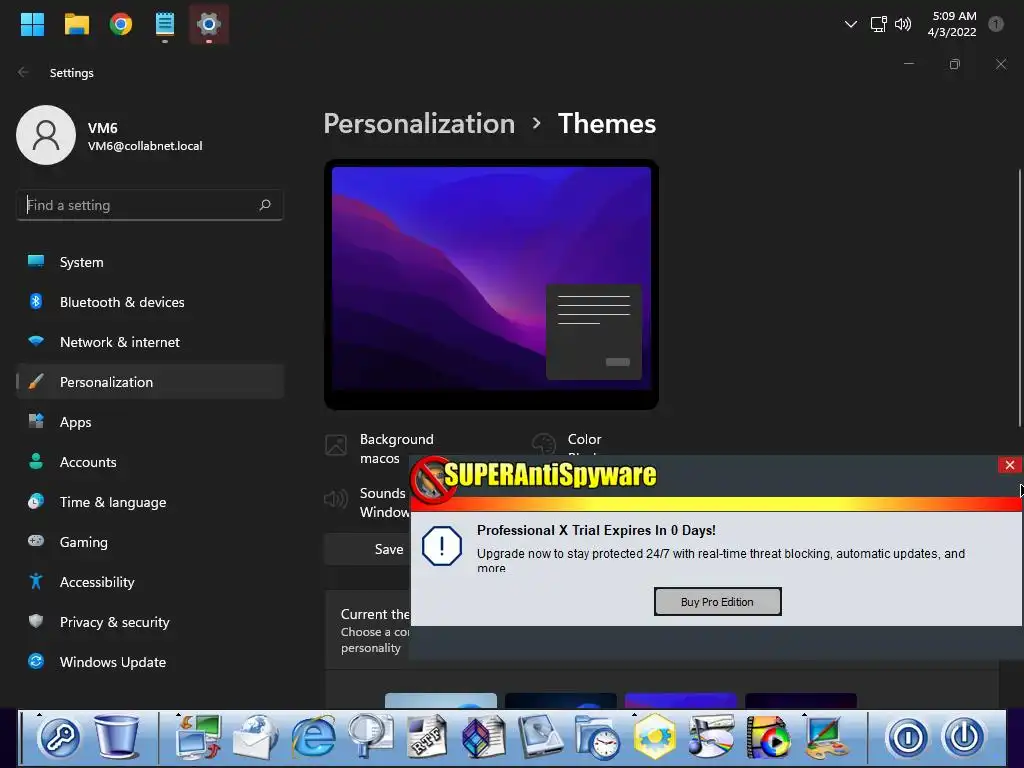Viewport: 1024px width, 768px height.
Task: Open the Color theme option
Action: pos(567,443)
